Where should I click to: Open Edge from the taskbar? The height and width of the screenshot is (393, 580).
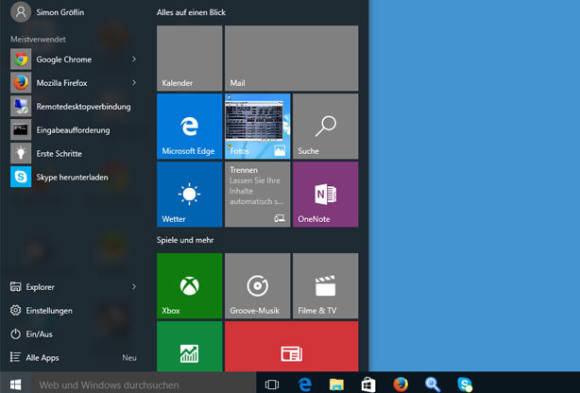305,385
